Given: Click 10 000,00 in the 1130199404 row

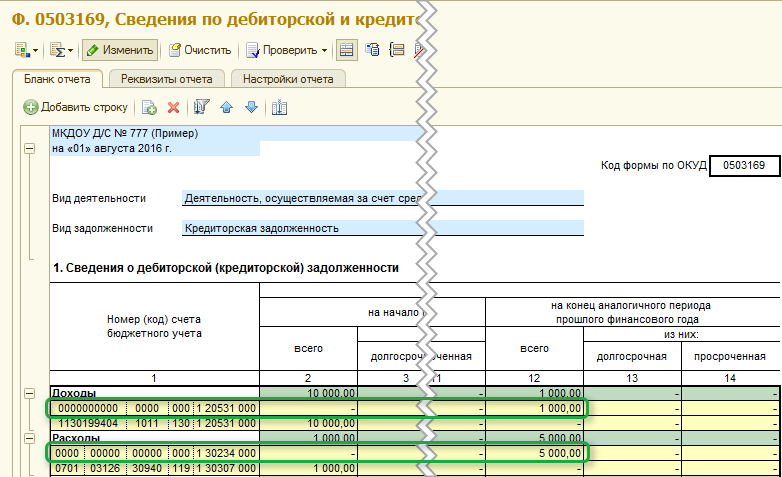Looking at the screenshot, I should [308, 424].
